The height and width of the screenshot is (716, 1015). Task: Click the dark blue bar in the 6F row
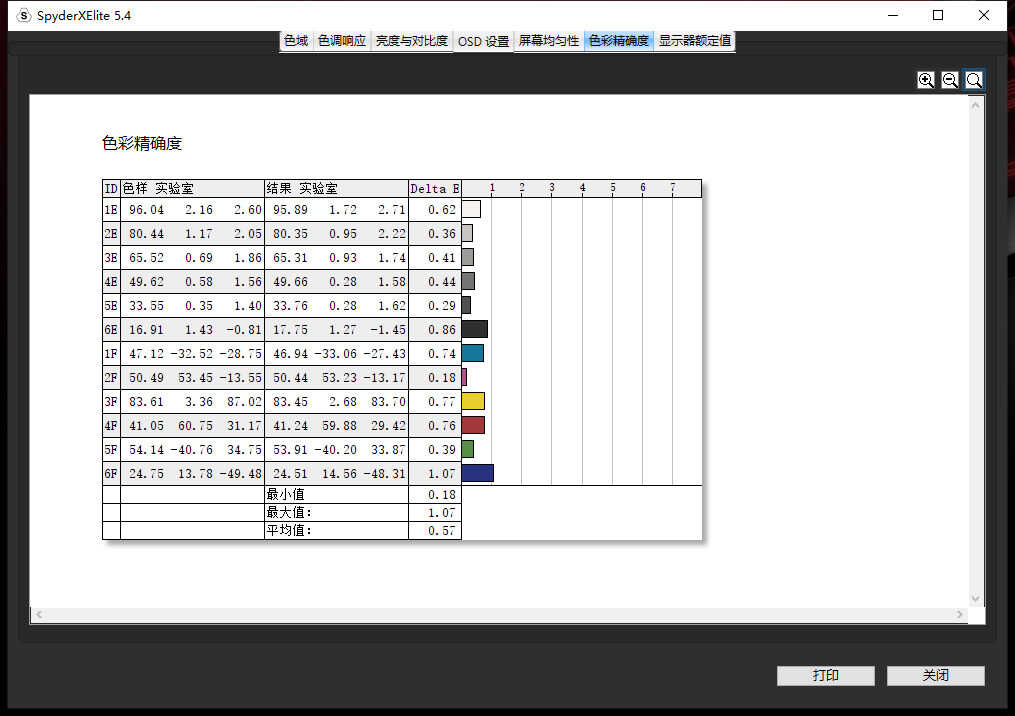pos(478,473)
